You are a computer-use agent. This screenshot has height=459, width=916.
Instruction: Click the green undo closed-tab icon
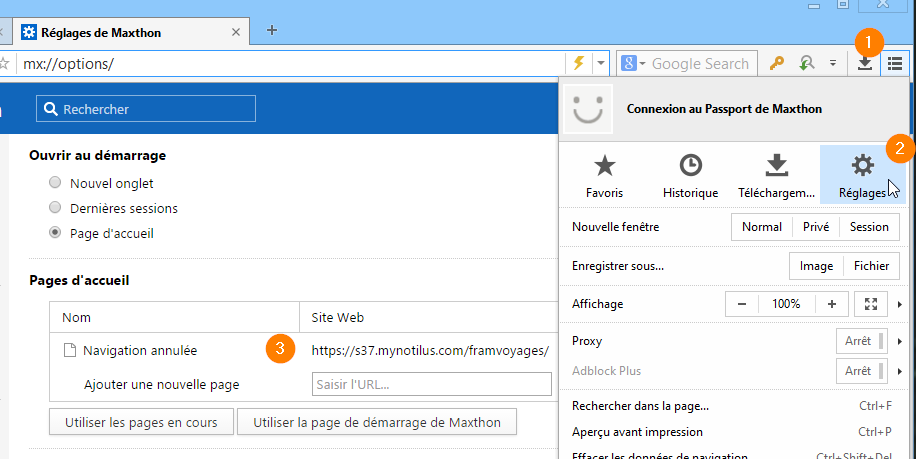[x=807, y=63]
